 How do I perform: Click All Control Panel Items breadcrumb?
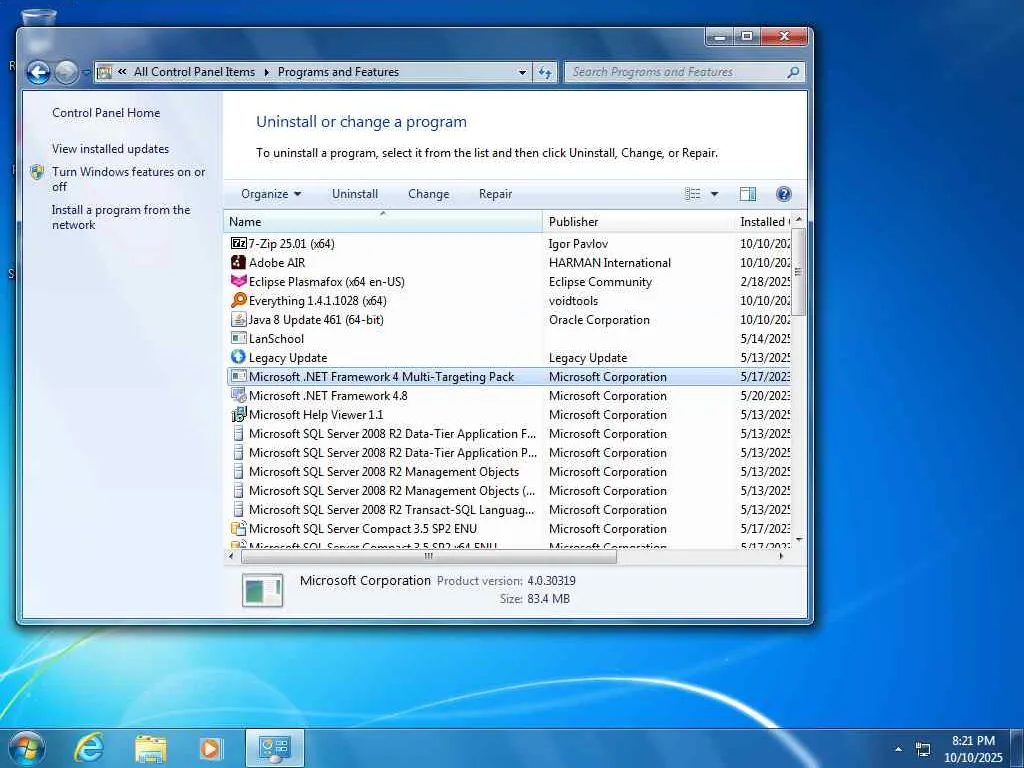tap(195, 72)
